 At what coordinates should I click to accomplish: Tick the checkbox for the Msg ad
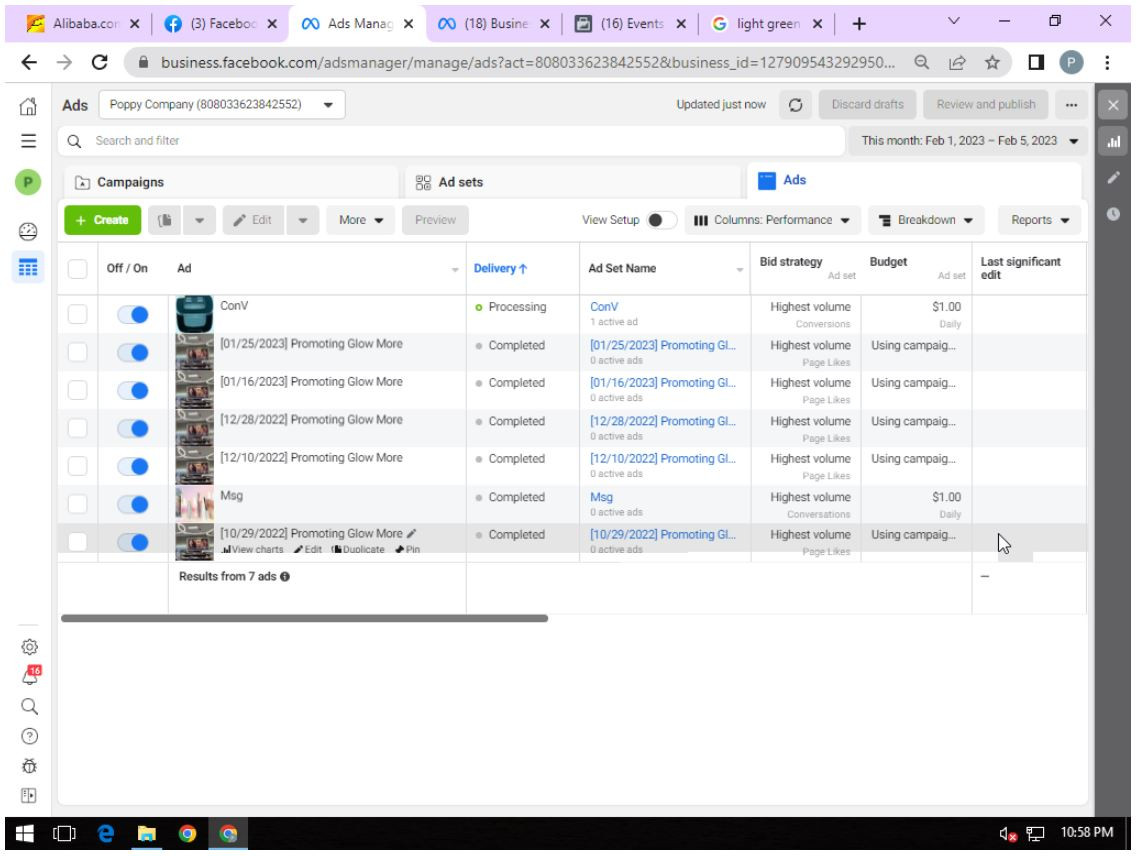click(x=77, y=503)
